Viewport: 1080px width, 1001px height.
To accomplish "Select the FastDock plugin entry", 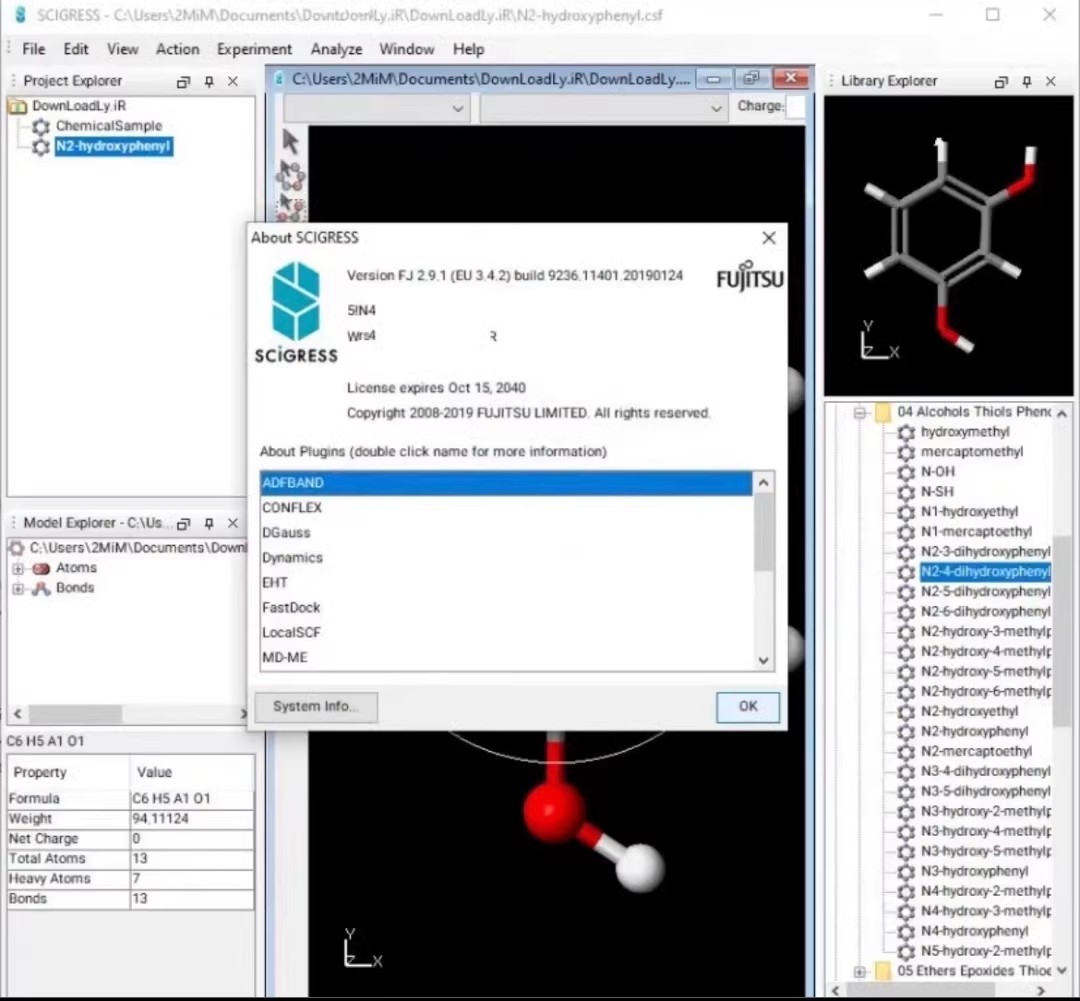I will [506, 608].
